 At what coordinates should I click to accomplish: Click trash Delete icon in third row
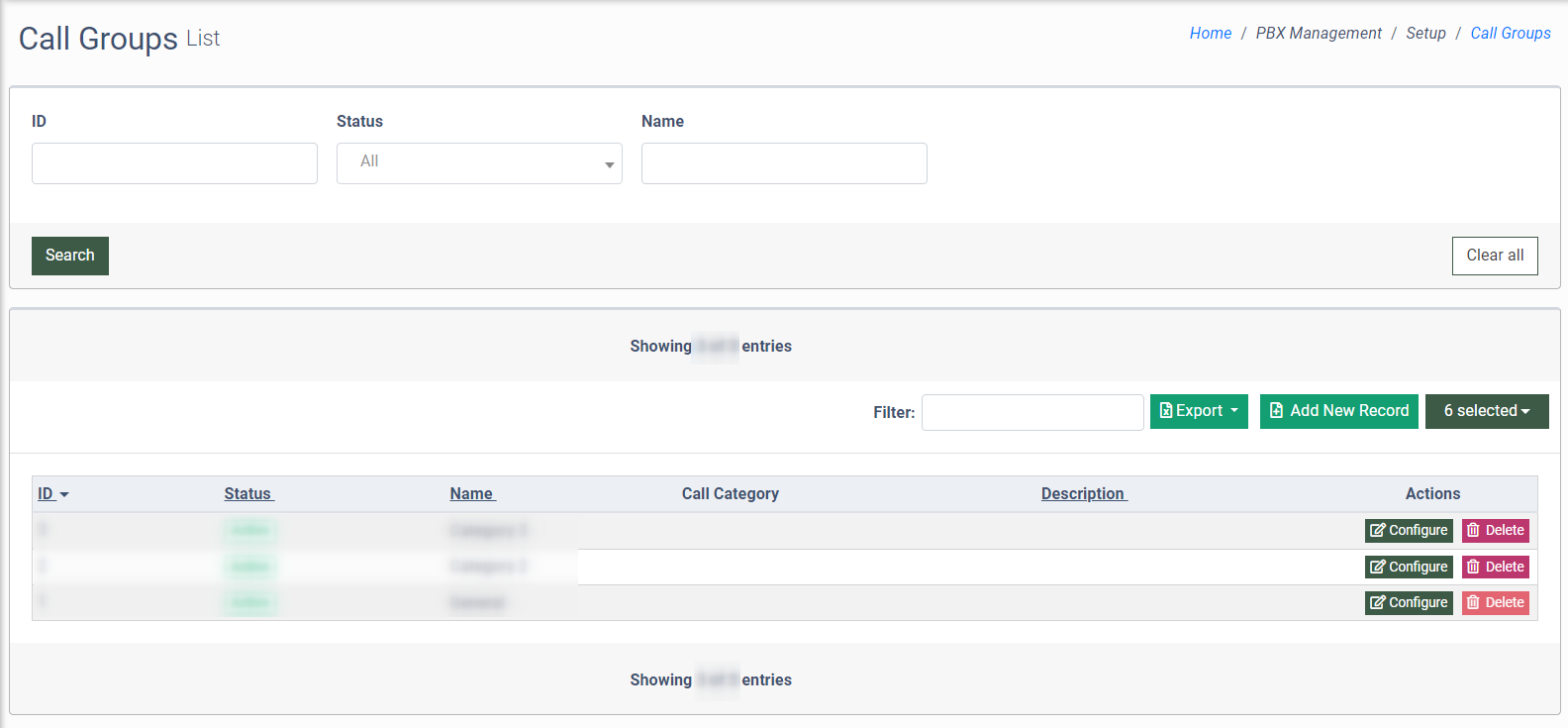pyautogui.click(x=1473, y=603)
